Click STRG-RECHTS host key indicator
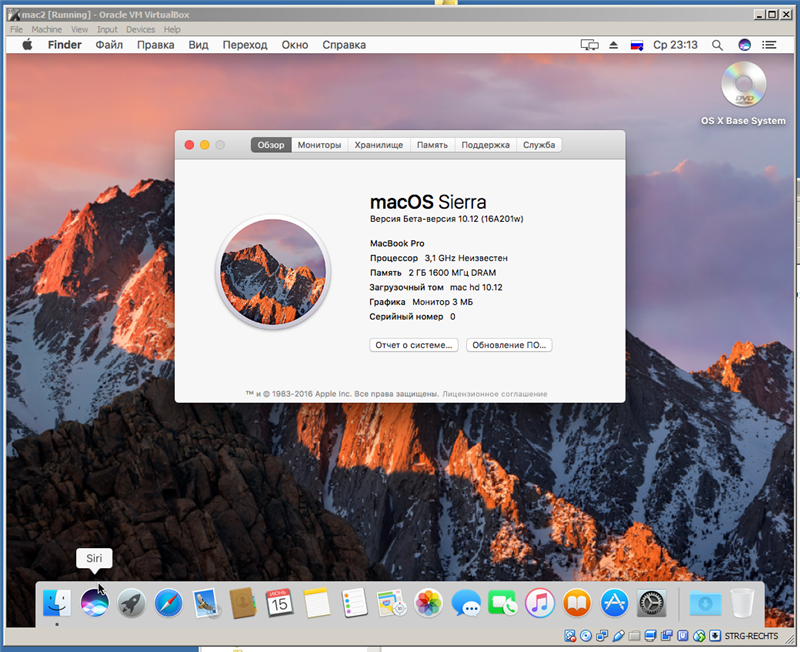The image size is (800, 652). 752,636
